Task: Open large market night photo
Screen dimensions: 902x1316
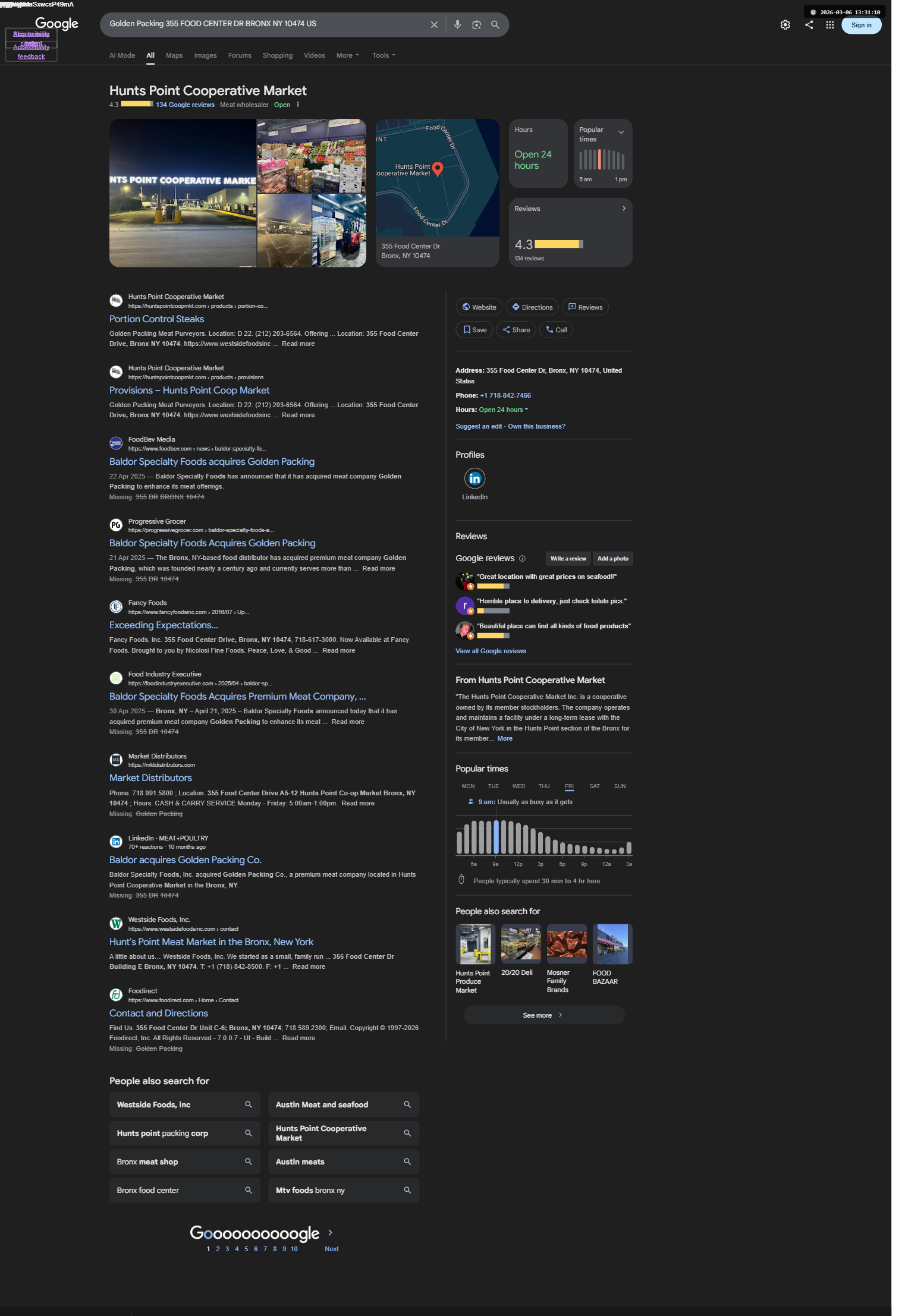Action: pos(183,193)
